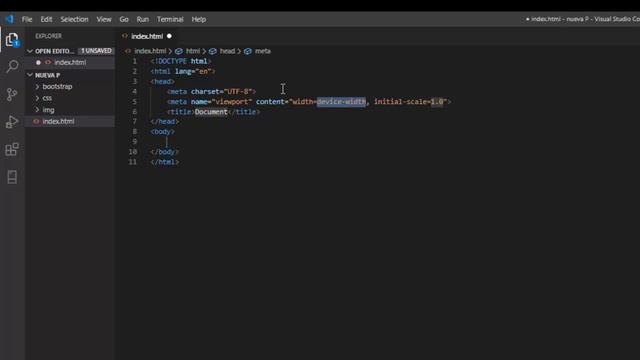The image size is (640, 360).
Task: Click the DOCTYPE html declaration
Action: [181, 61]
